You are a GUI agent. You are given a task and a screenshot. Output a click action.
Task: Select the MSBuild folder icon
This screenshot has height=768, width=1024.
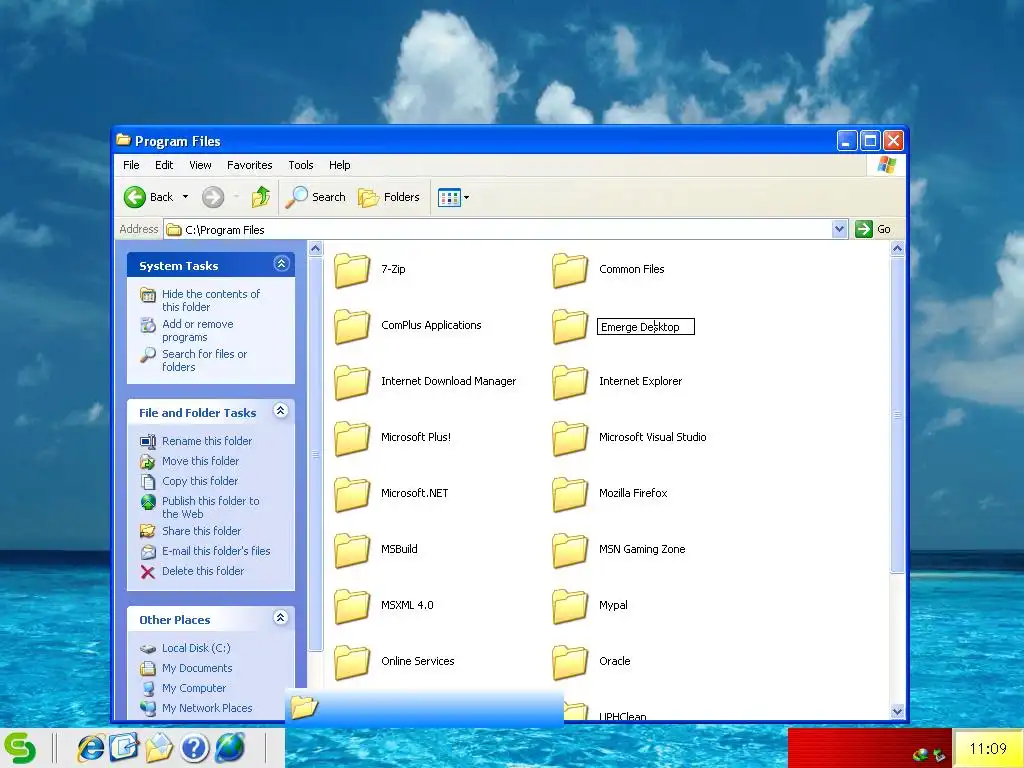click(352, 551)
